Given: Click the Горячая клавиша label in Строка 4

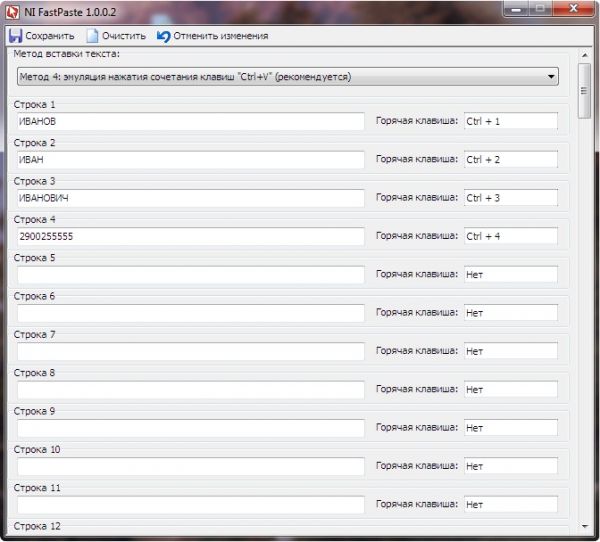Looking at the screenshot, I should click(417, 236).
